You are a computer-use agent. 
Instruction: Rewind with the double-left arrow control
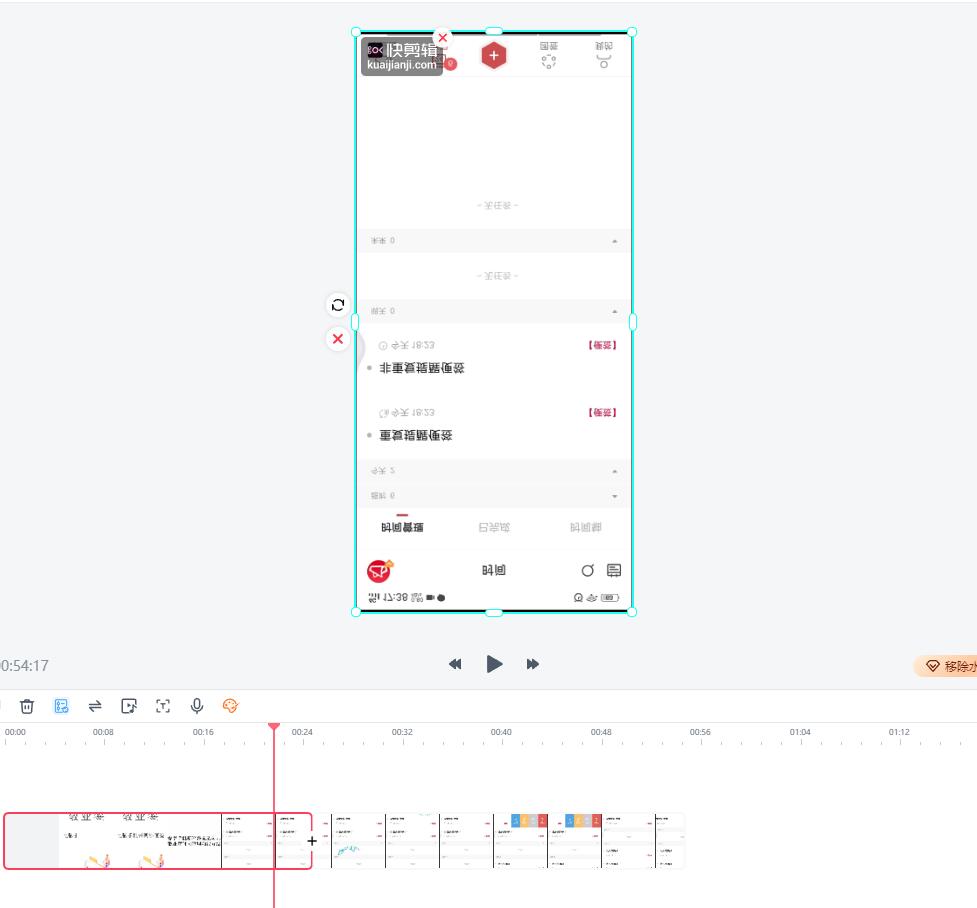point(455,664)
